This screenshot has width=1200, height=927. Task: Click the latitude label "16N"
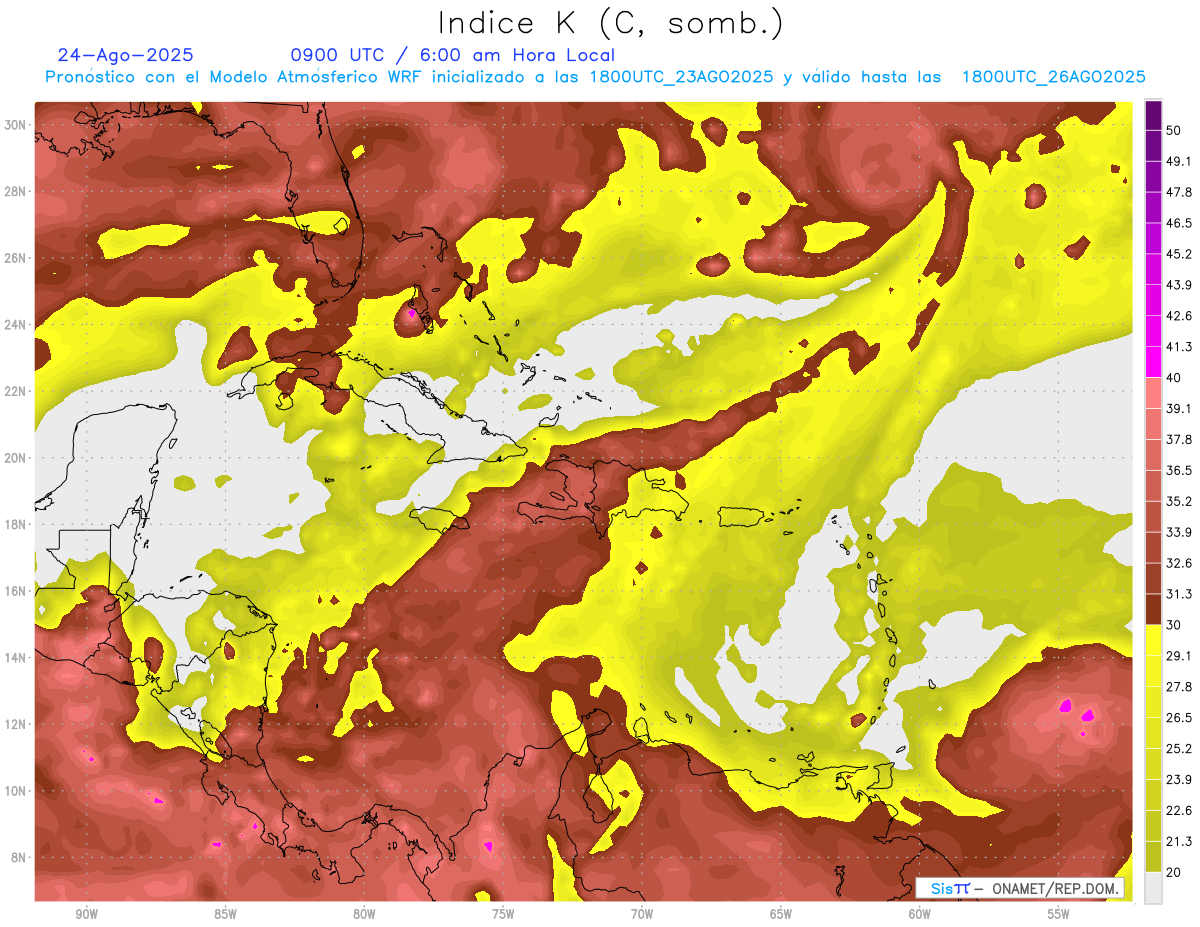[17, 591]
